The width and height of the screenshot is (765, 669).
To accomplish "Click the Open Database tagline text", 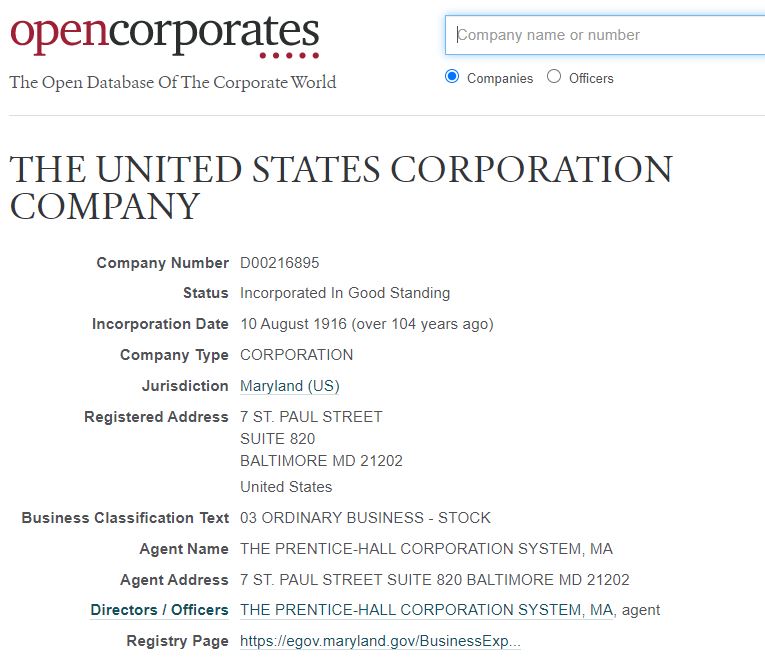I will tap(173, 82).
